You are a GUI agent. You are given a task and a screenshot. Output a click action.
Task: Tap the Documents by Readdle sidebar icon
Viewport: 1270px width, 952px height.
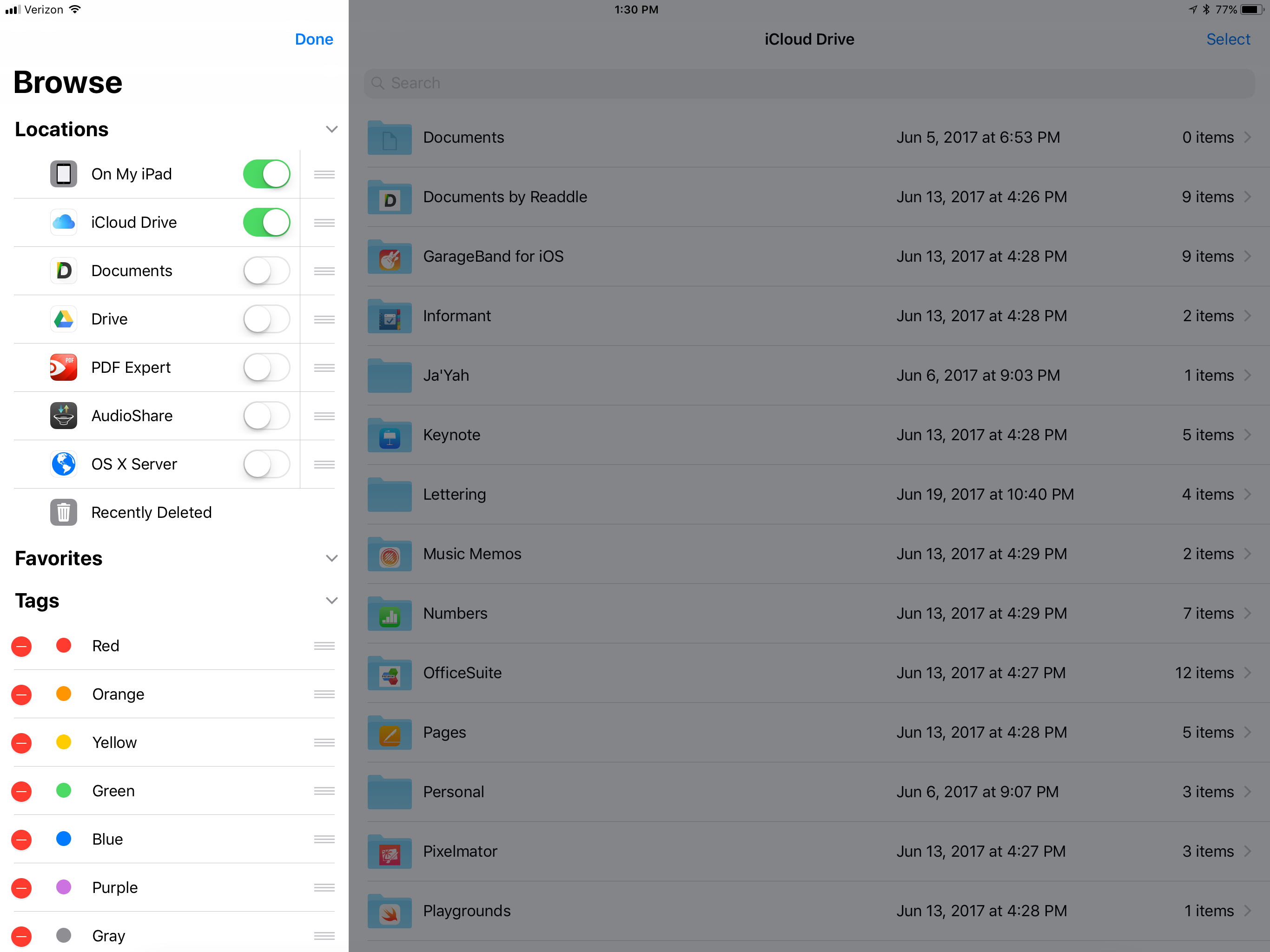coord(64,271)
